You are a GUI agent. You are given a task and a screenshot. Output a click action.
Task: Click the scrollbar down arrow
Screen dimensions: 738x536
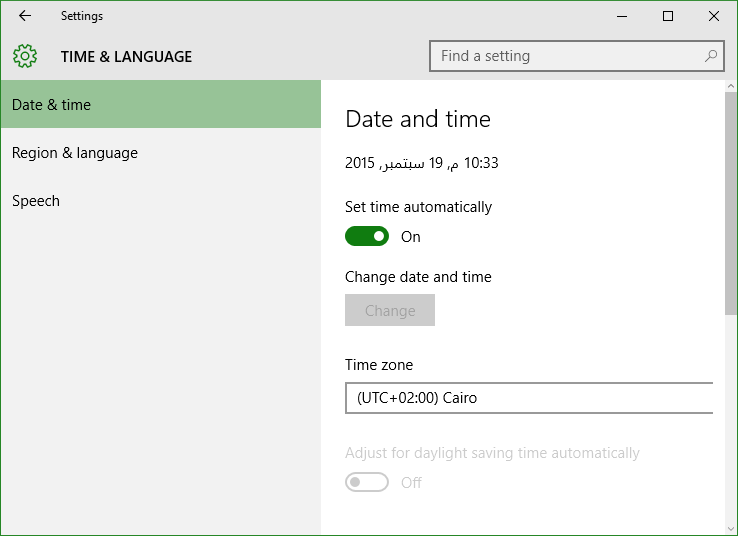click(730, 529)
